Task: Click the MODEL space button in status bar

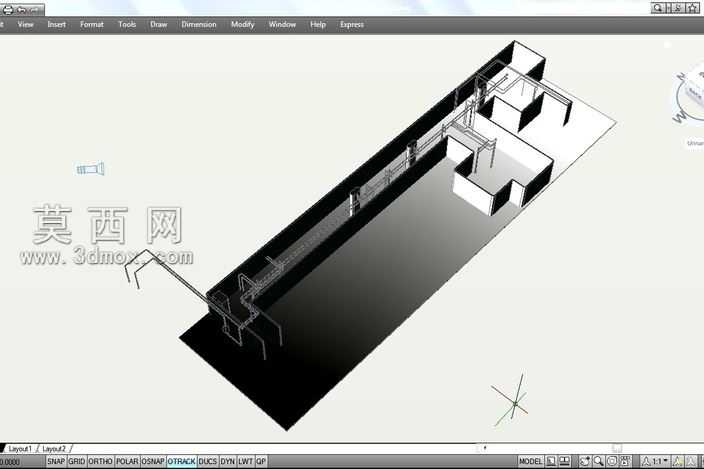Action: [530, 461]
